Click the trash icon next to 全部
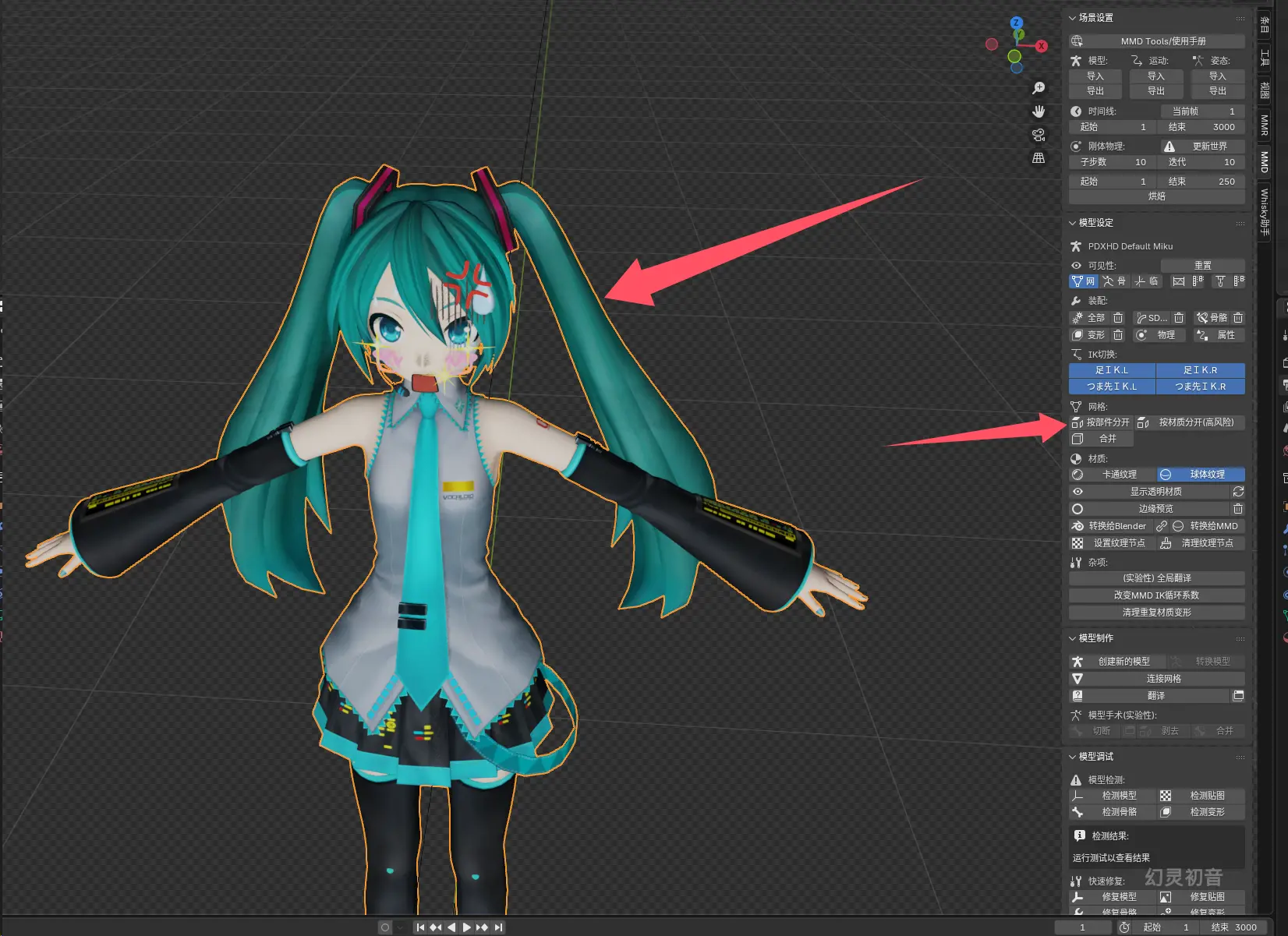1288x936 pixels. [1118, 318]
